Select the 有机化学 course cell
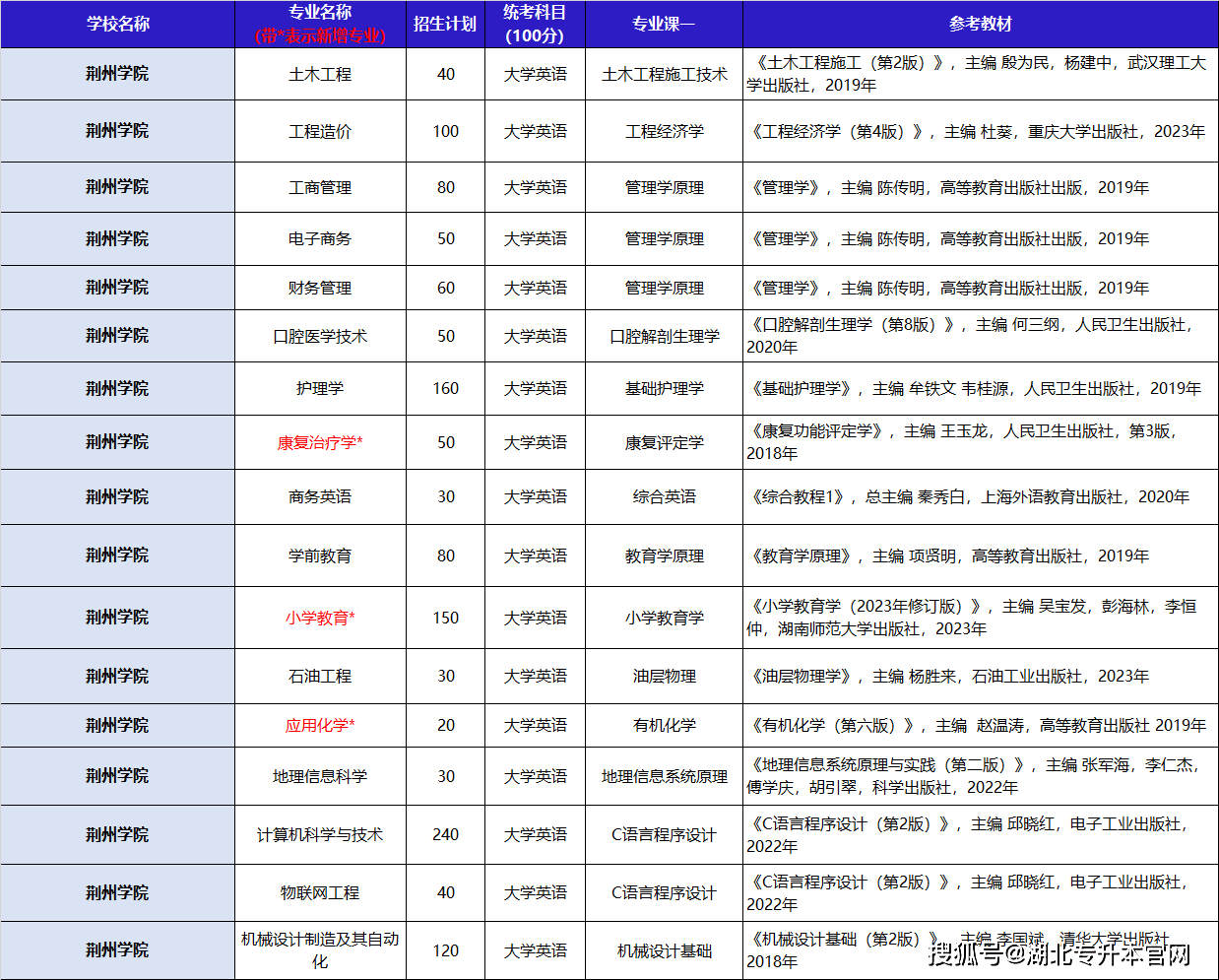This screenshot has height=980, width=1219. tap(664, 725)
